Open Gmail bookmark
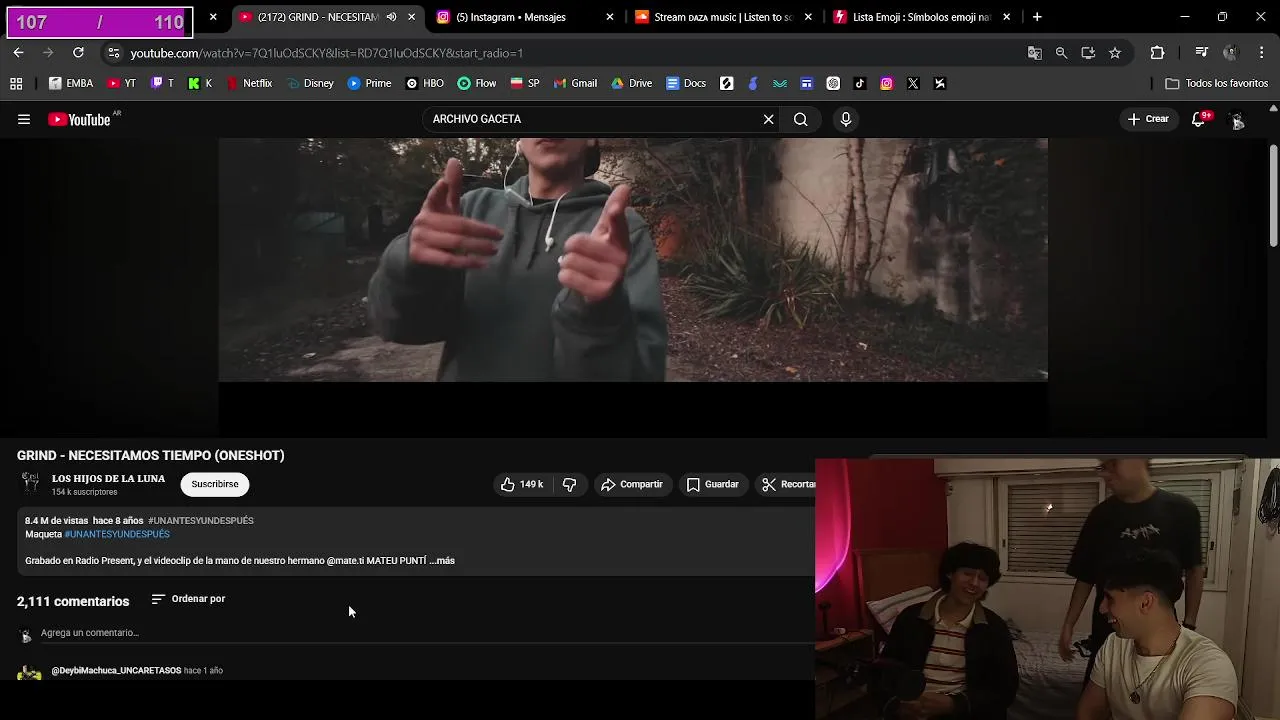This screenshot has height=720, width=1280. [x=575, y=84]
